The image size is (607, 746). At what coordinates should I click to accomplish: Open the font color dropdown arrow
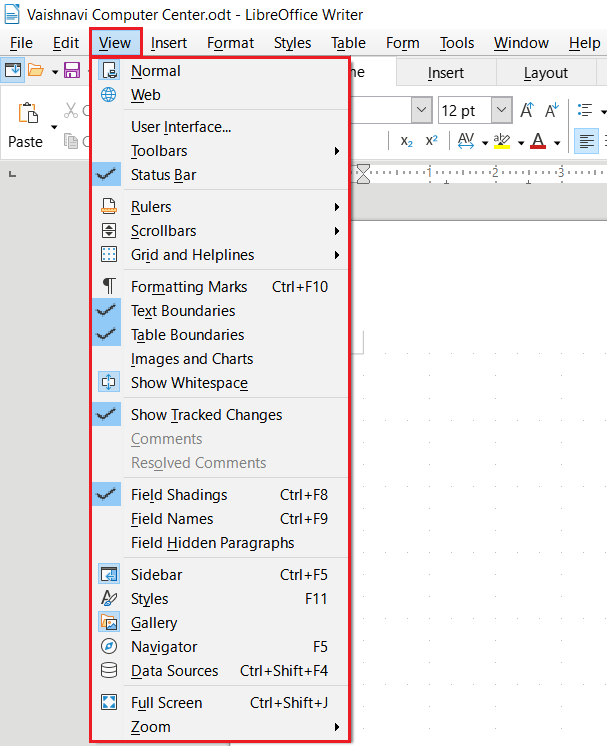[x=557, y=142]
